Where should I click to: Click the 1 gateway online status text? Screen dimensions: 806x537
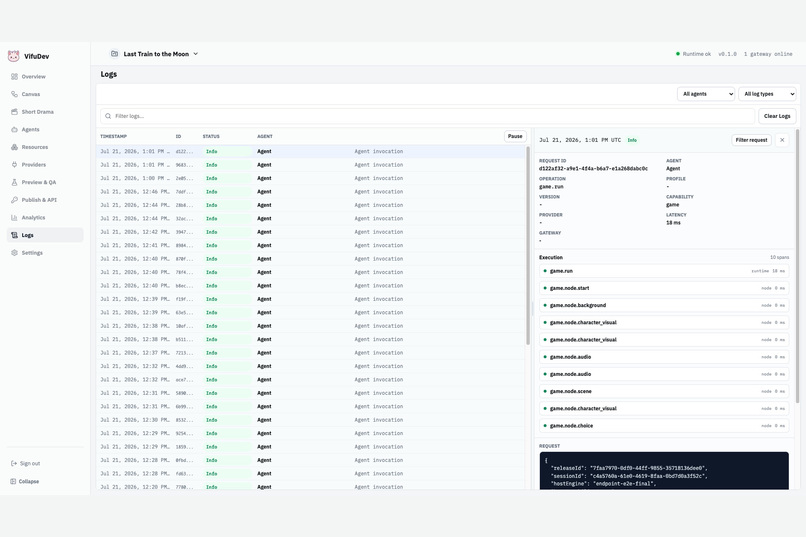click(x=768, y=54)
